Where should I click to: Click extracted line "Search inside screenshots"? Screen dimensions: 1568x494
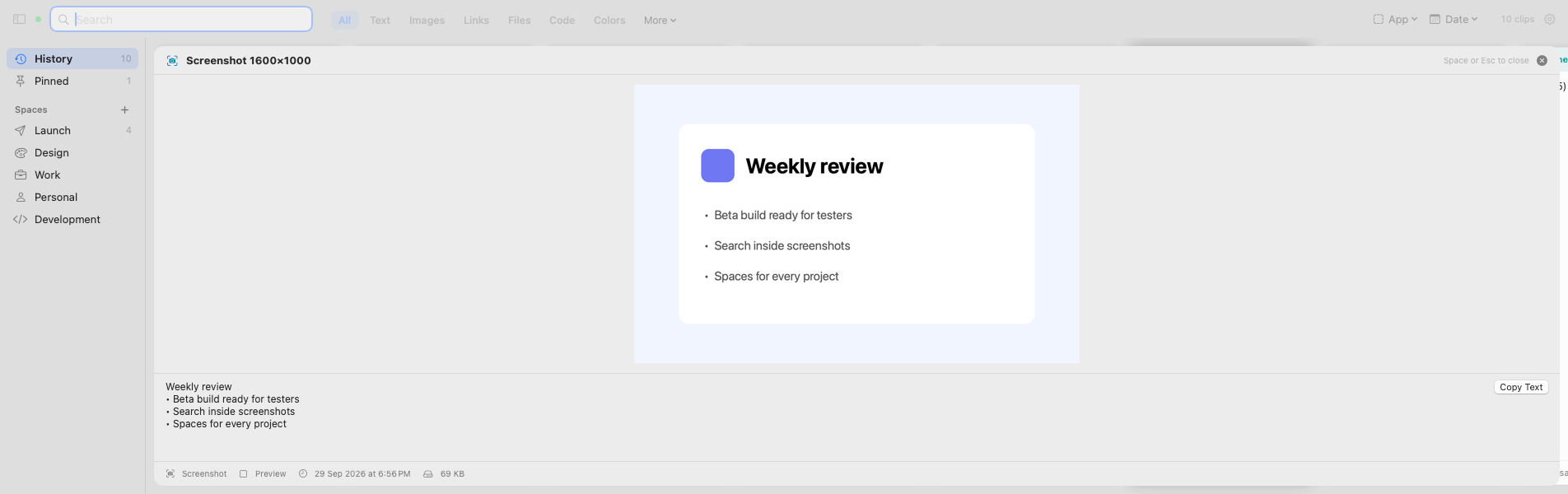(x=234, y=411)
